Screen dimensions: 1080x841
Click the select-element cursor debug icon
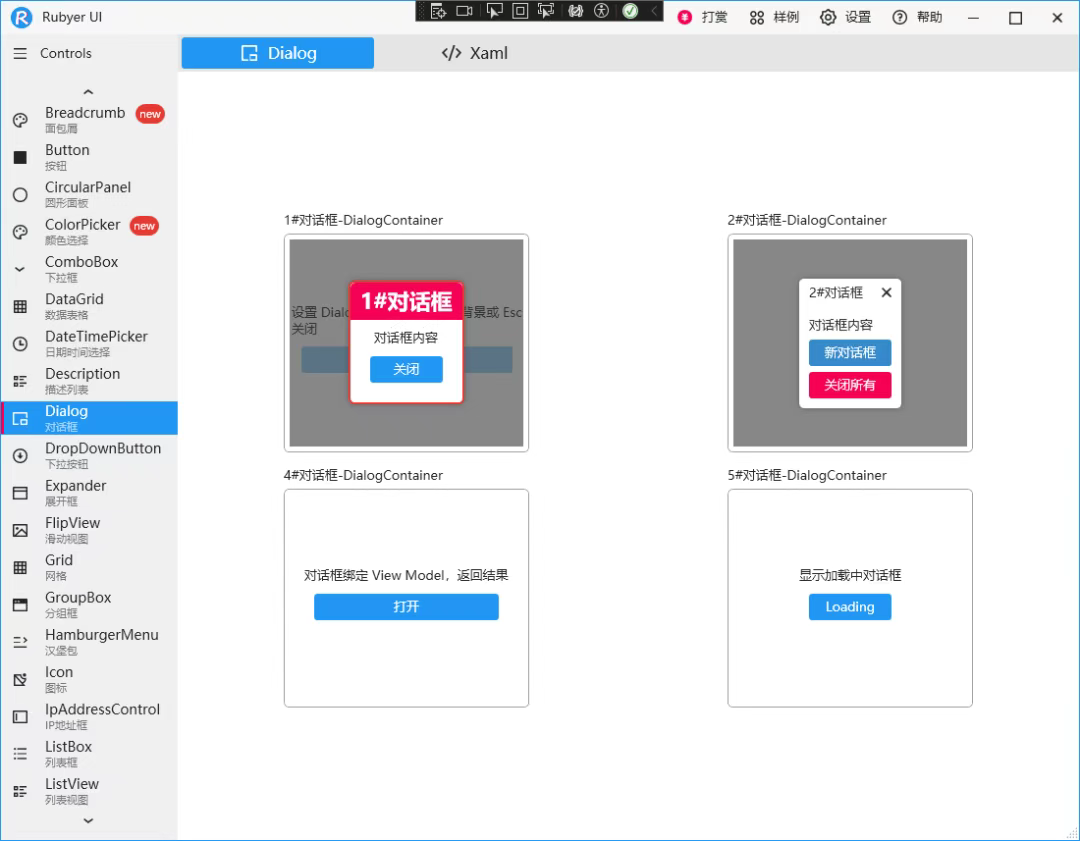pos(494,11)
